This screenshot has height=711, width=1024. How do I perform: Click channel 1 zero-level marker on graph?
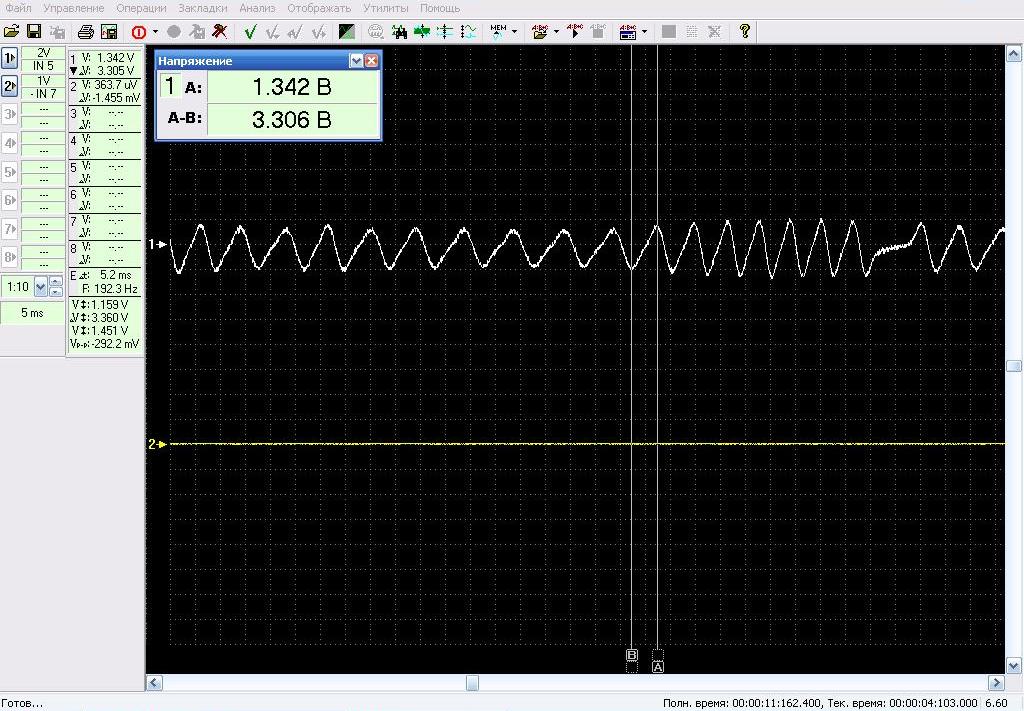click(157, 244)
